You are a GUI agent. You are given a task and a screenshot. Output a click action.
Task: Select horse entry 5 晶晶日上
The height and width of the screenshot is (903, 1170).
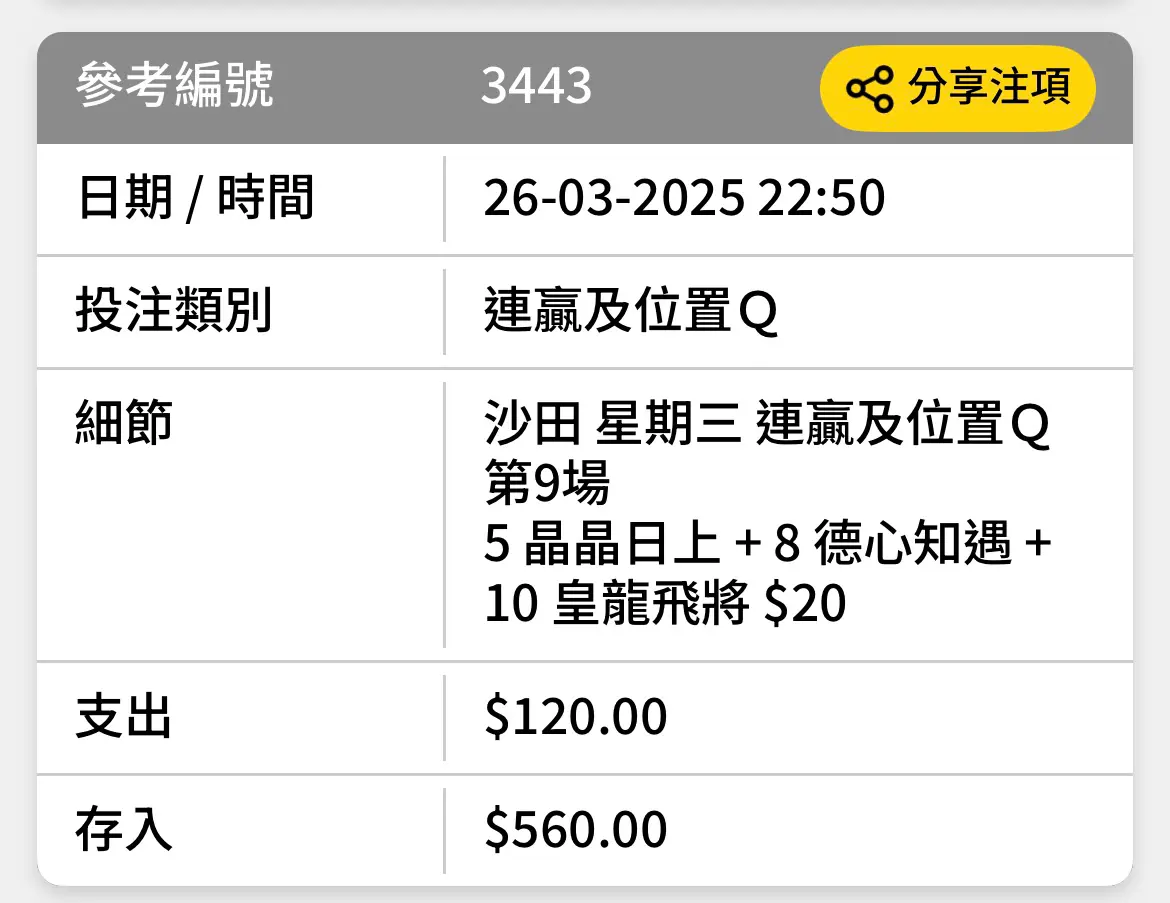(601, 543)
